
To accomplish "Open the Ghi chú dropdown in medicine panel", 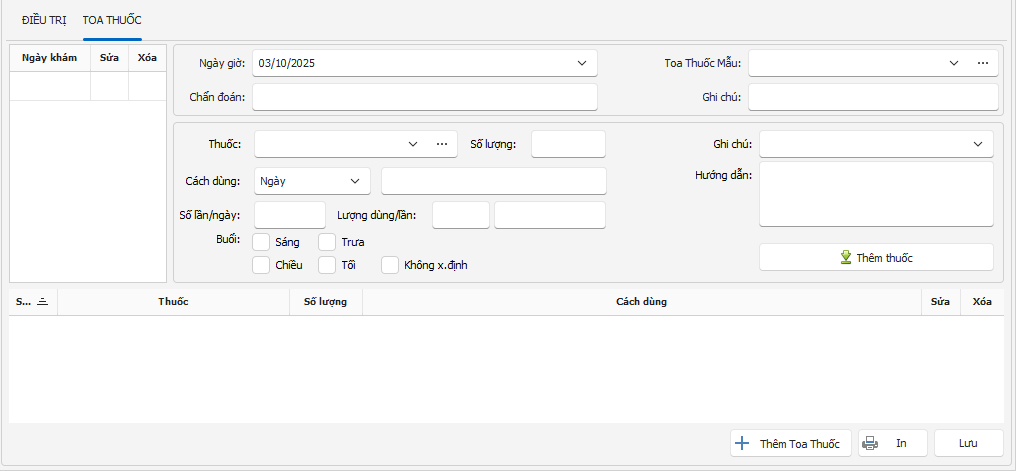I will 978,144.
